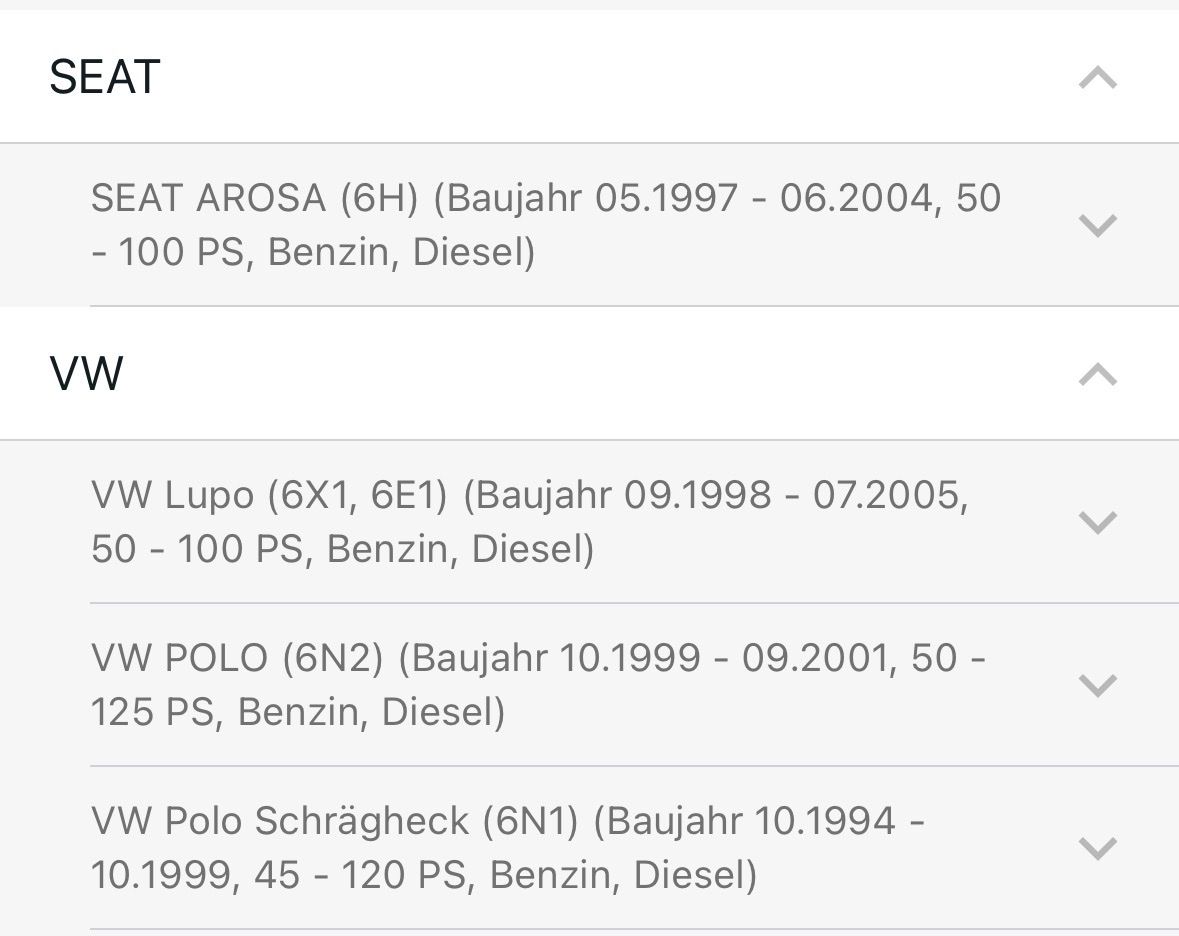Tap the SEAT brand heading label
This screenshot has height=936, width=1179.
105,78
